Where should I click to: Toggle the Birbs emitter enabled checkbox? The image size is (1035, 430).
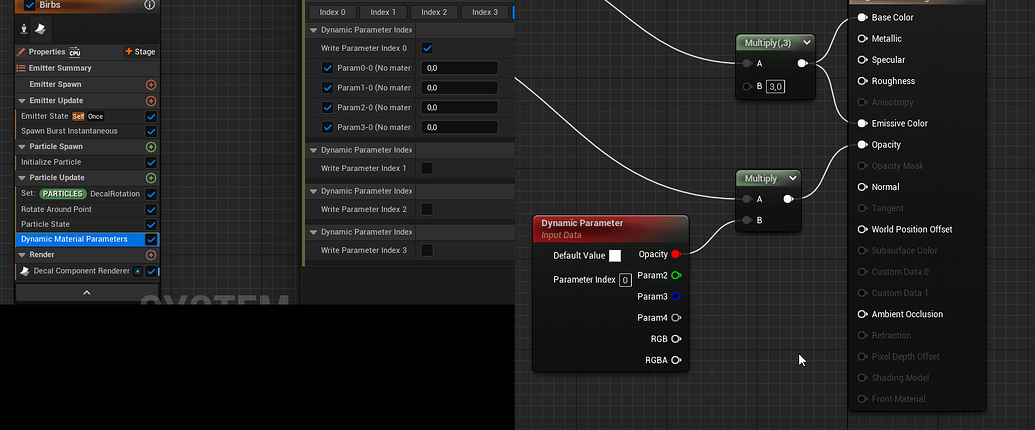click(30, 5)
